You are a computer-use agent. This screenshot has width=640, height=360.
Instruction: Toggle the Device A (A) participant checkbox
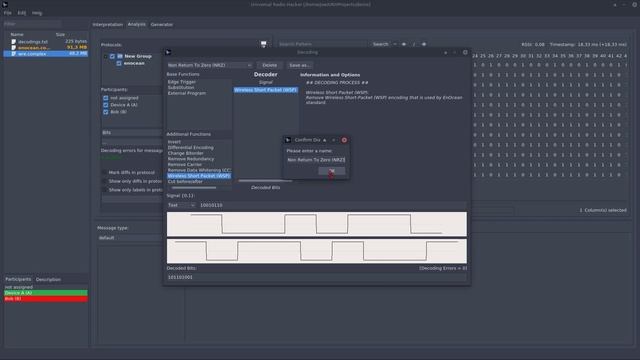106,105
